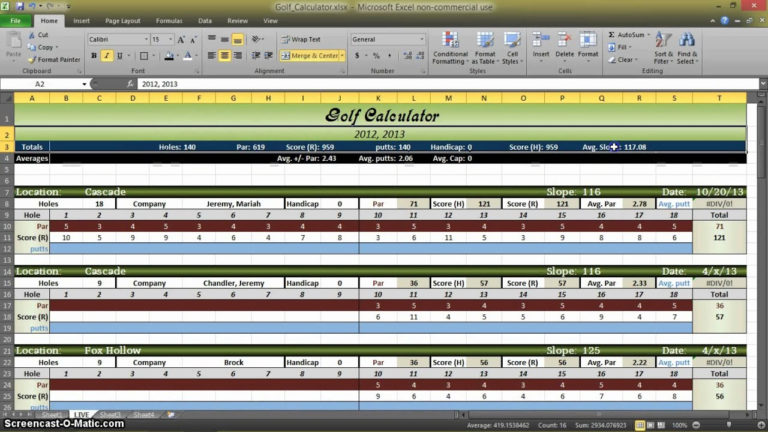Screen dimensions: 768x432
Task: Click the Format as Table icon
Action: point(484,42)
